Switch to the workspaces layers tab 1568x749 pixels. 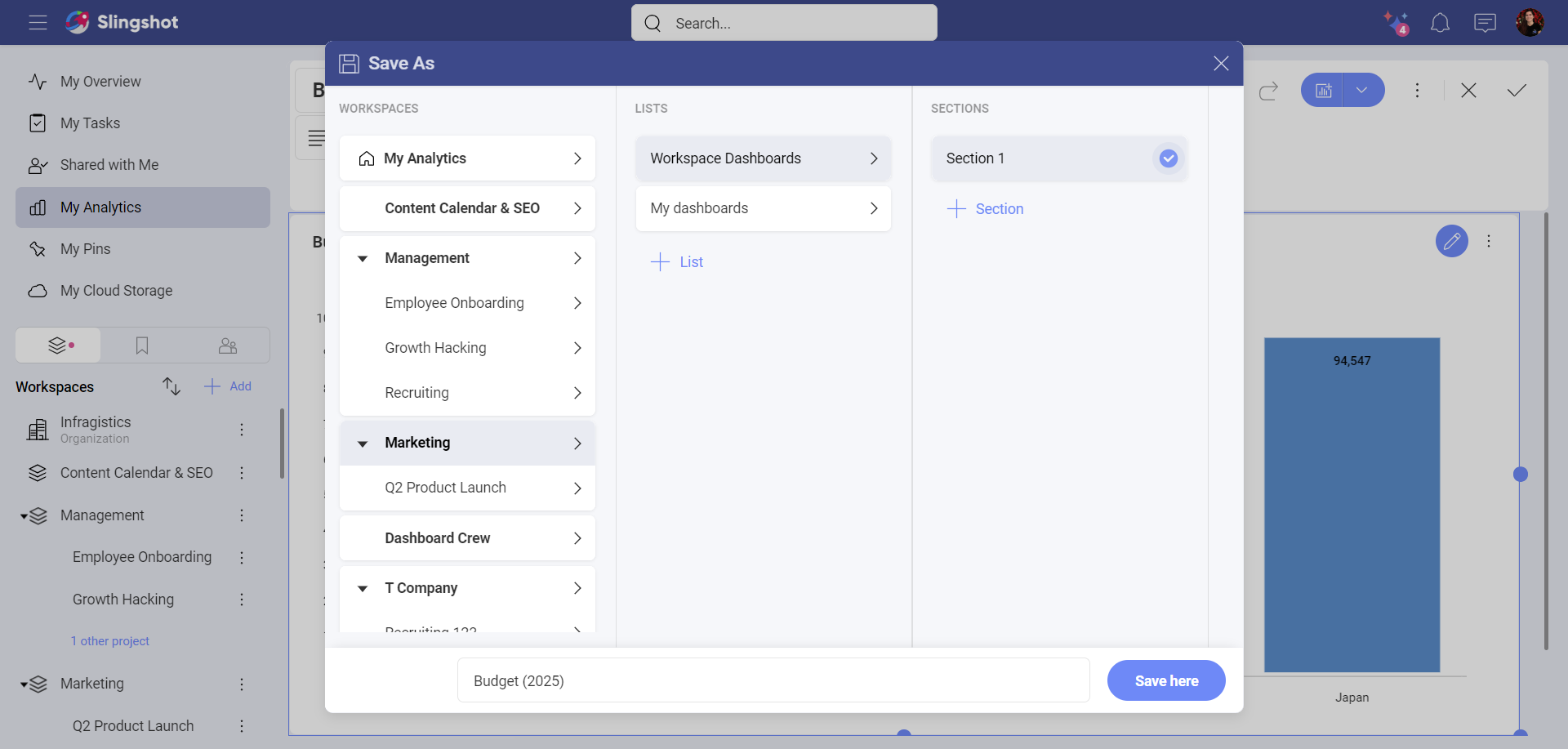click(59, 346)
